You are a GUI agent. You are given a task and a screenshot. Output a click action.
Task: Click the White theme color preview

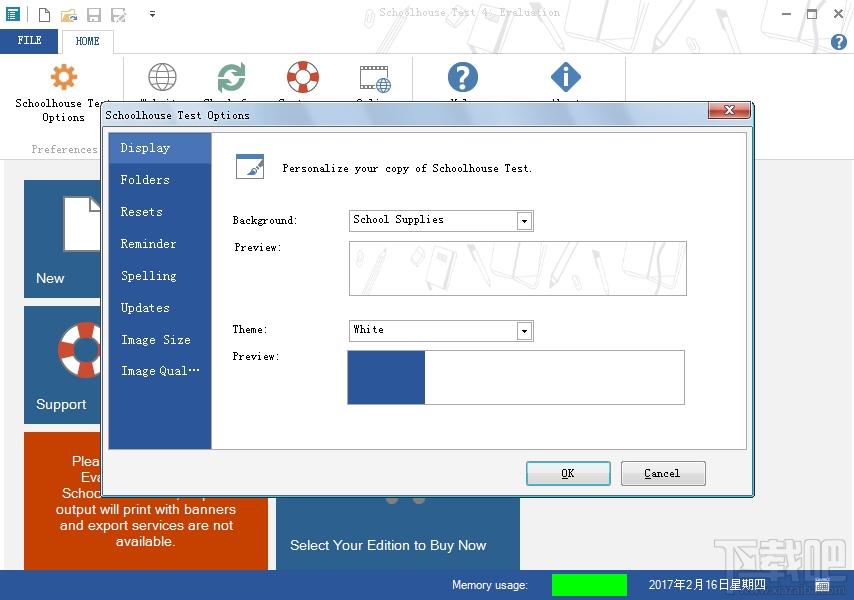(x=516, y=377)
